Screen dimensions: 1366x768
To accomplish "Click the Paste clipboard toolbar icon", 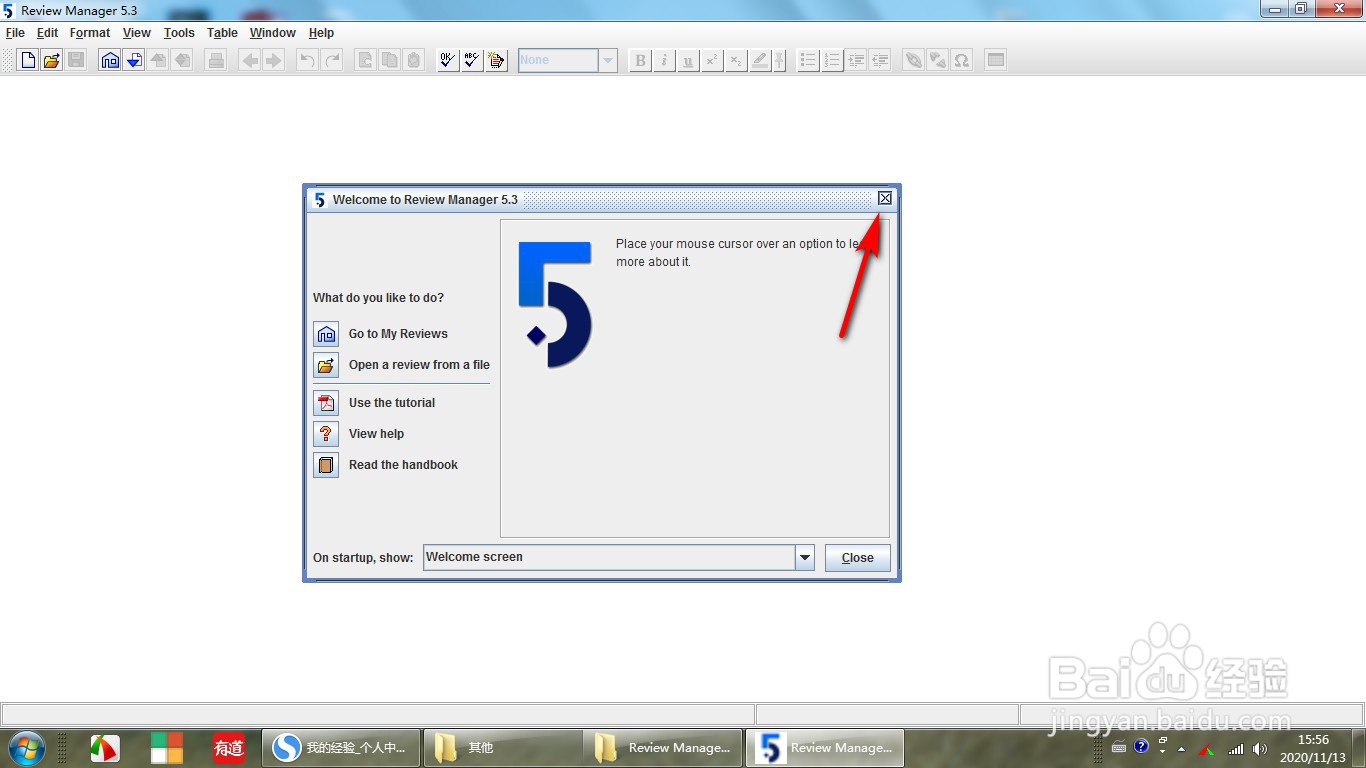I will pyautogui.click(x=414, y=60).
